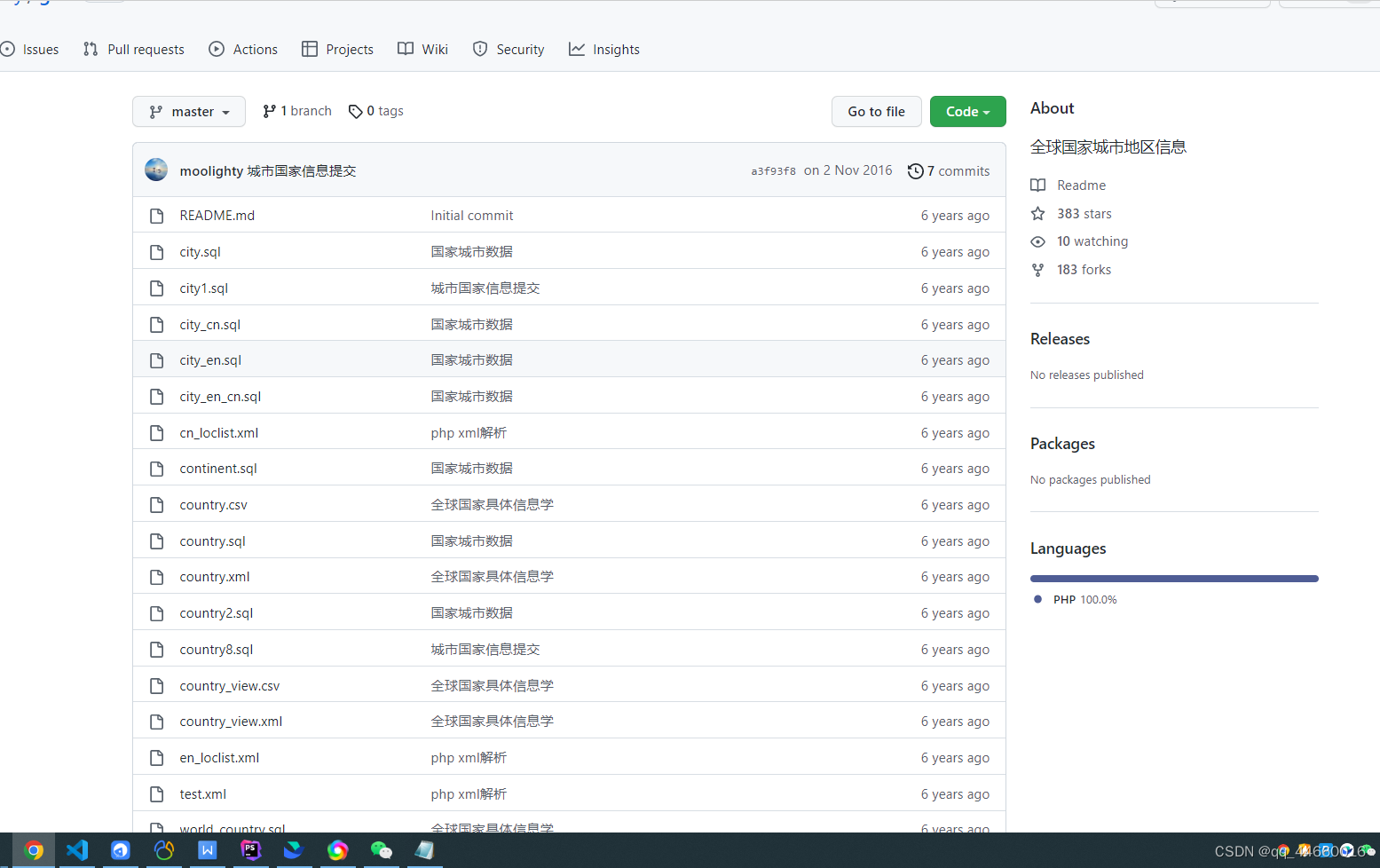Click the country_view.csv file icon
This screenshot has height=868, width=1380.
(x=157, y=686)
